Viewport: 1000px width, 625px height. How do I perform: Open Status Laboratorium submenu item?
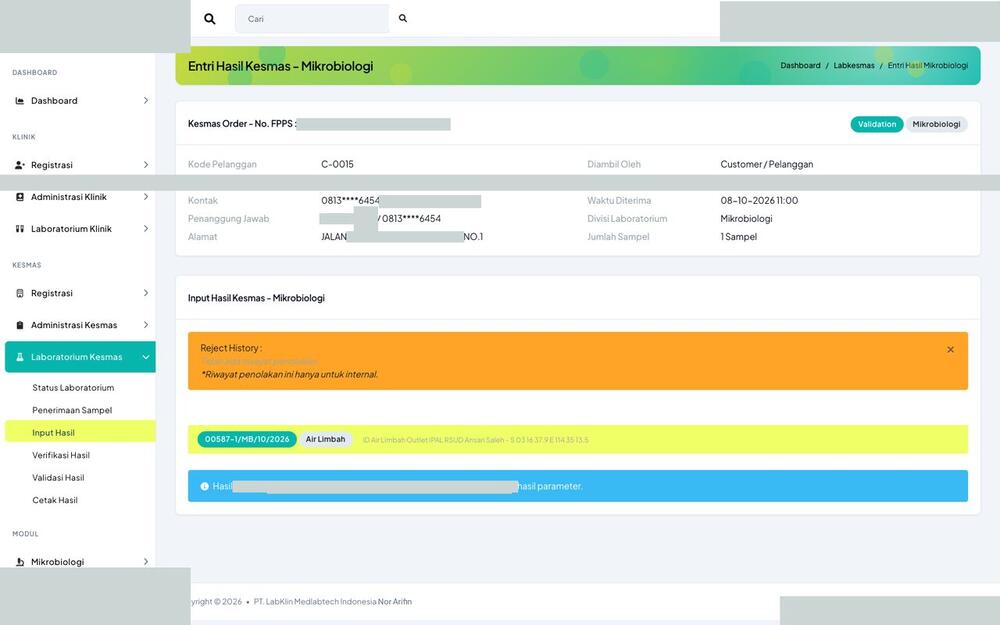point(73,388)
